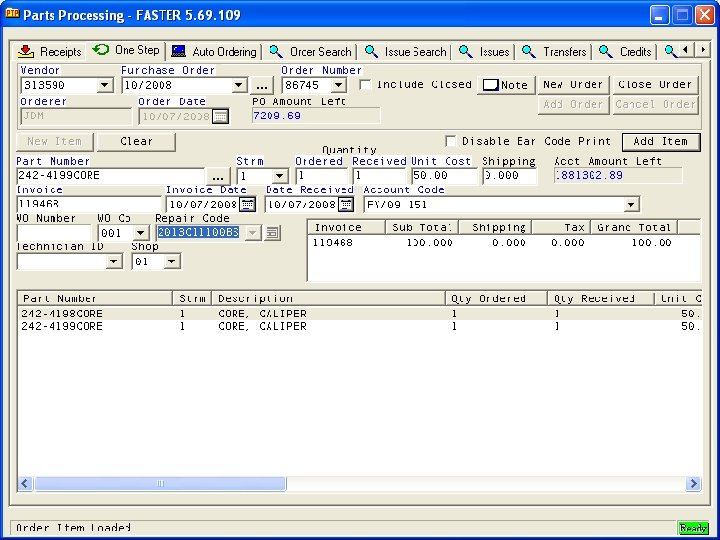Click the Qty Ordered column header
This screenshot has width=720, height=540.
coord(496,298)
